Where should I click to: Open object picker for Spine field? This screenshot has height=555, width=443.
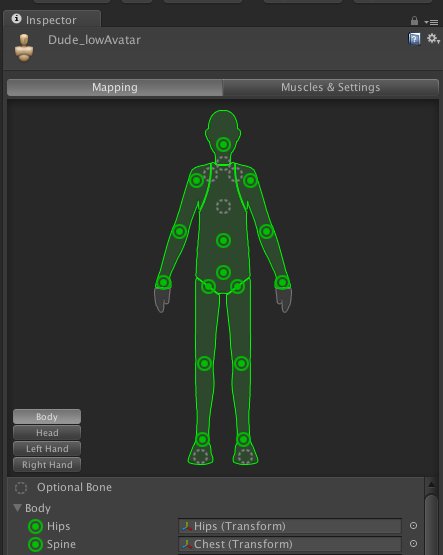pos(413,544)
